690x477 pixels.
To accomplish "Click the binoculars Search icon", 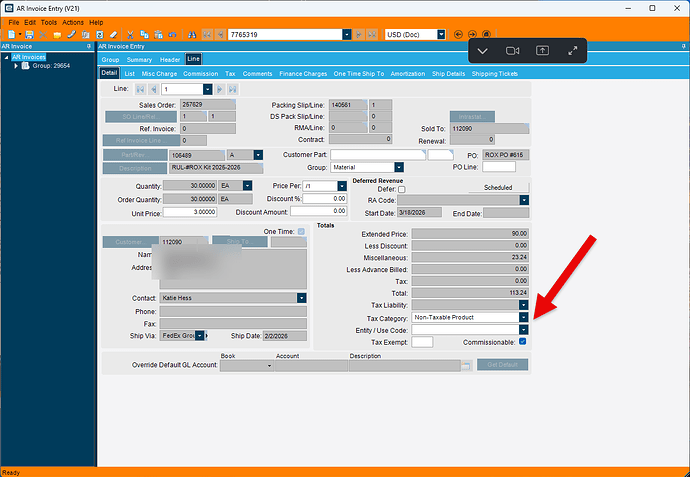I will pos(192,34).
